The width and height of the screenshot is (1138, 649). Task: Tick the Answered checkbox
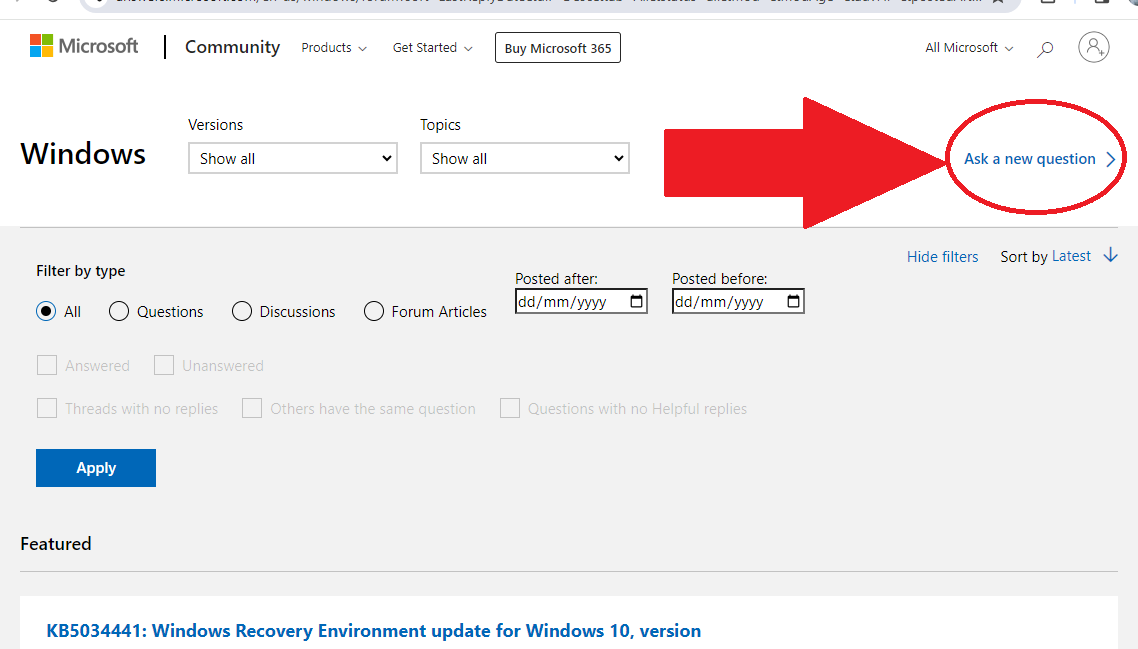click(x=47, y=365)
